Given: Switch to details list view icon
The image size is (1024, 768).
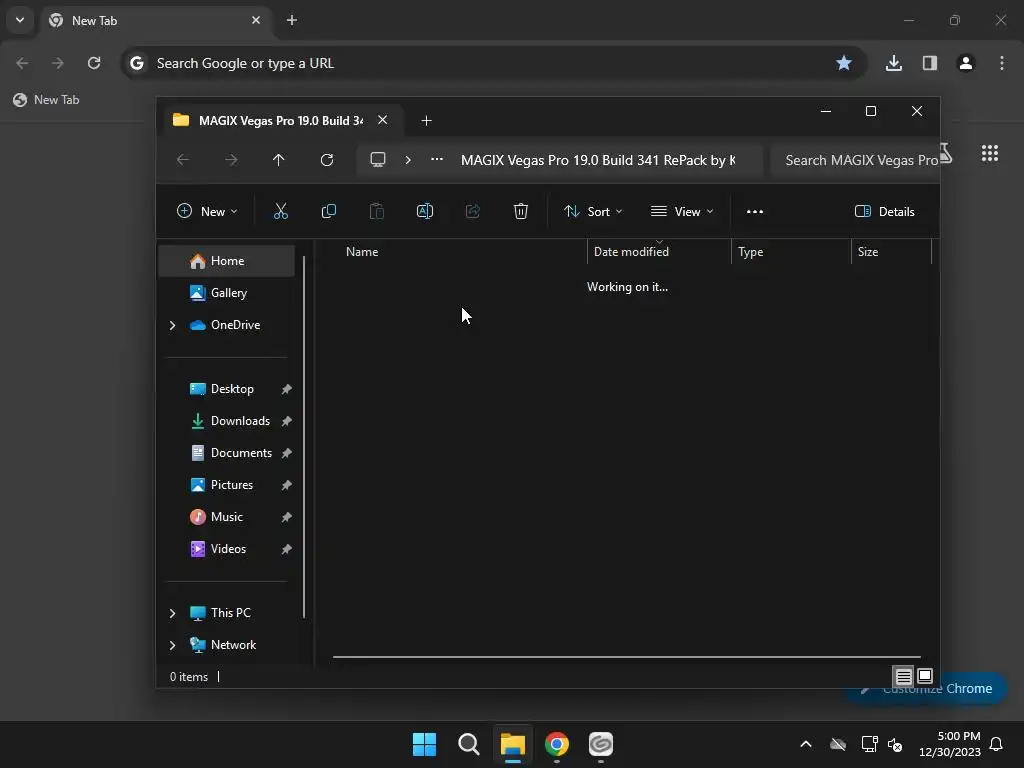Looking at the screenshot, I should tap(903, 676).
